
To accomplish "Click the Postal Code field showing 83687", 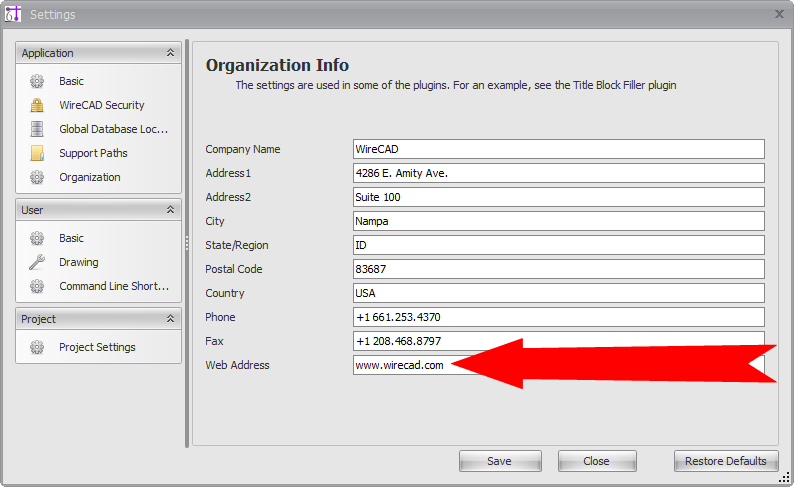I will point(559,269).
